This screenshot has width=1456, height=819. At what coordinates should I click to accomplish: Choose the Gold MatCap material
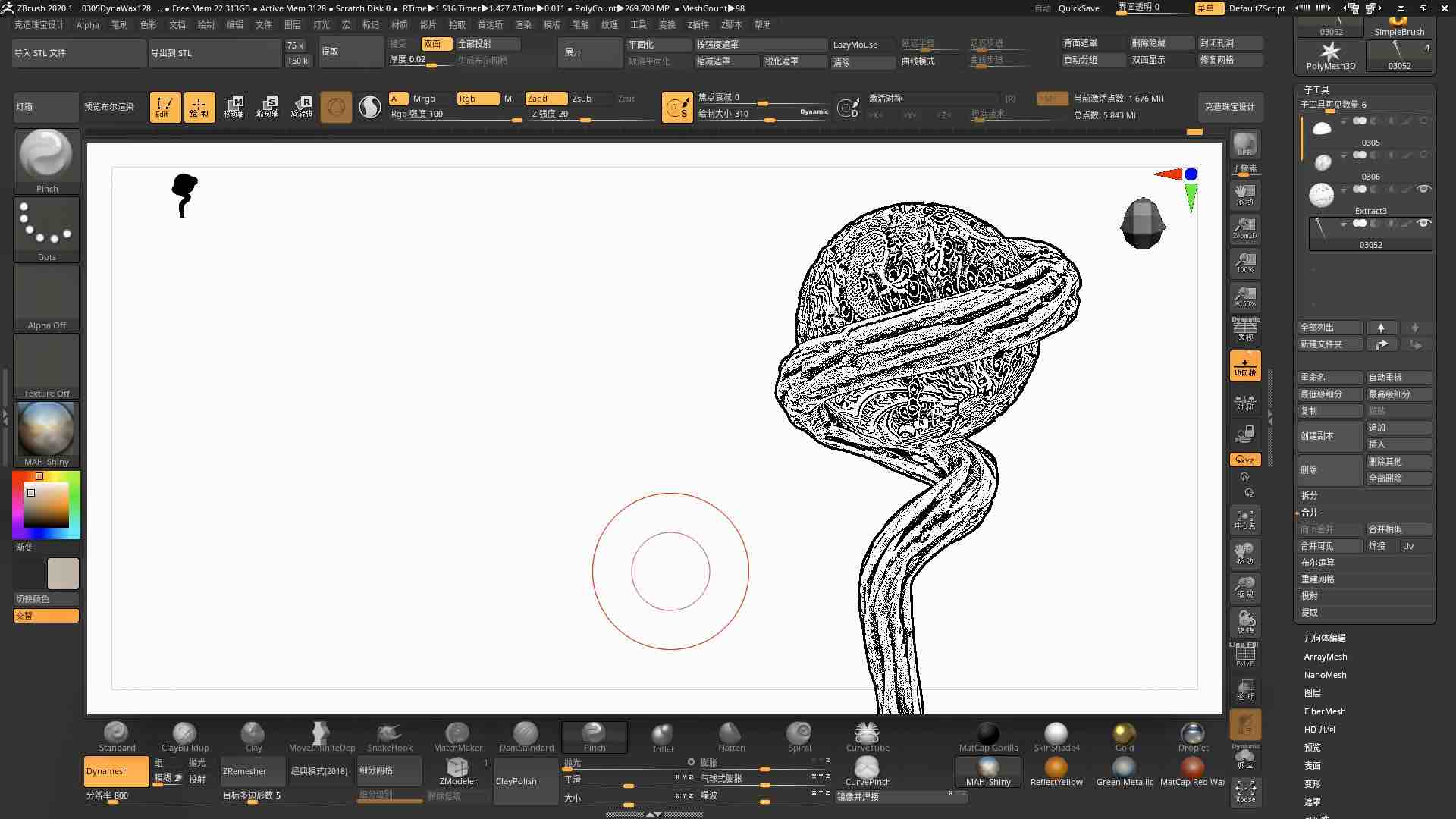pos(1124,732)
